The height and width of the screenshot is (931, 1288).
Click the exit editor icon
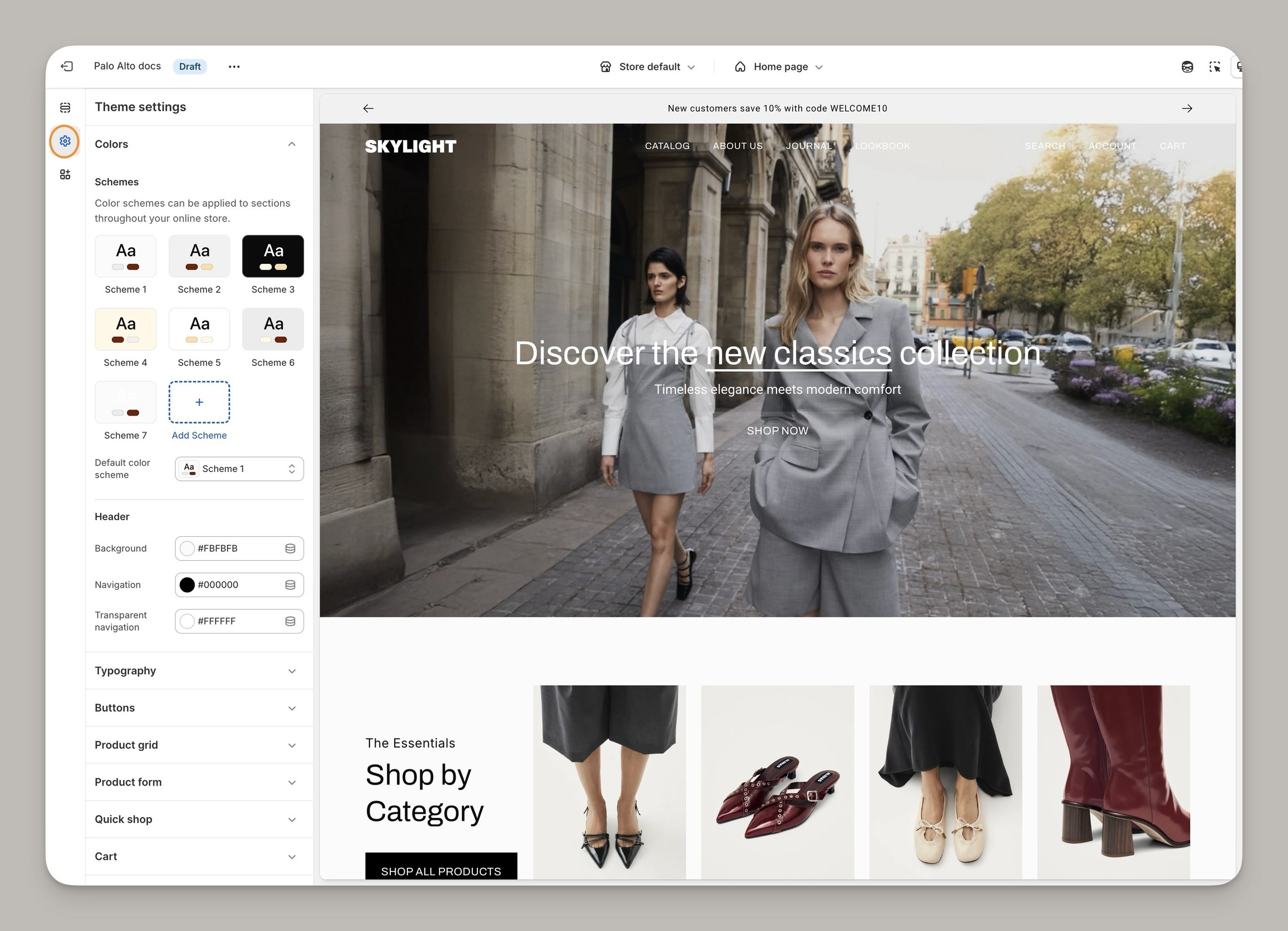67,67
